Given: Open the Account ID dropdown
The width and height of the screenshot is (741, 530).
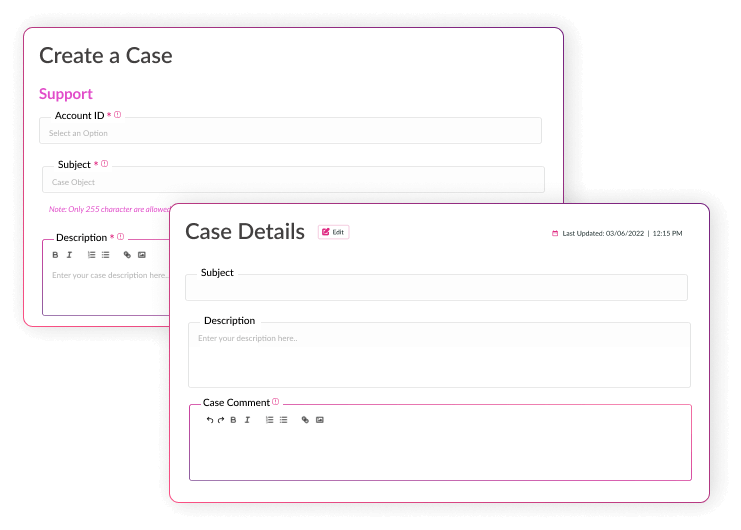Looking at the screenshot, I should (290, 132).
